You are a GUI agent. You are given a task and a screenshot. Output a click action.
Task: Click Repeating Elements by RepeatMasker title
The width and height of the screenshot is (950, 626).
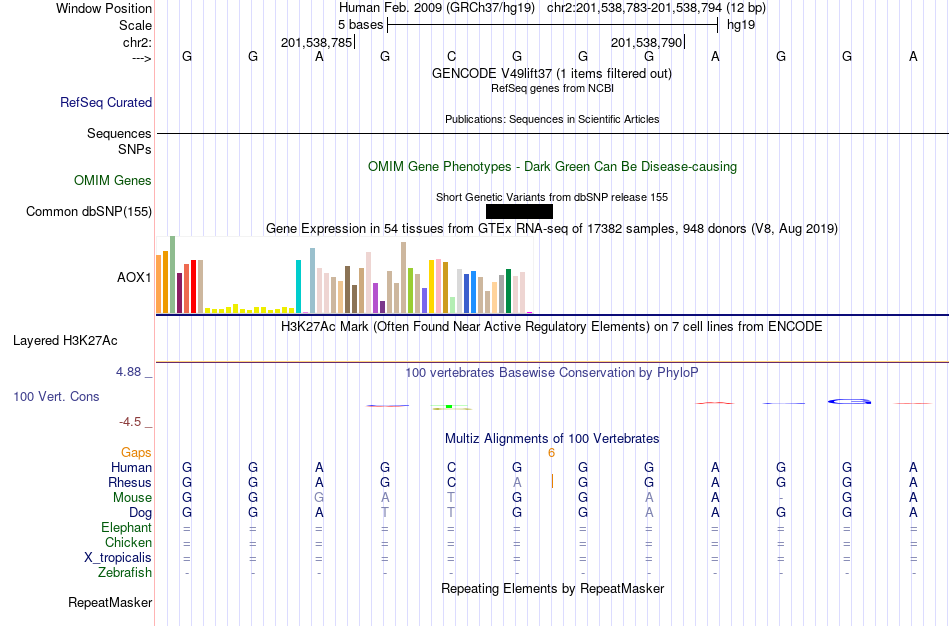tap(553, 588)
